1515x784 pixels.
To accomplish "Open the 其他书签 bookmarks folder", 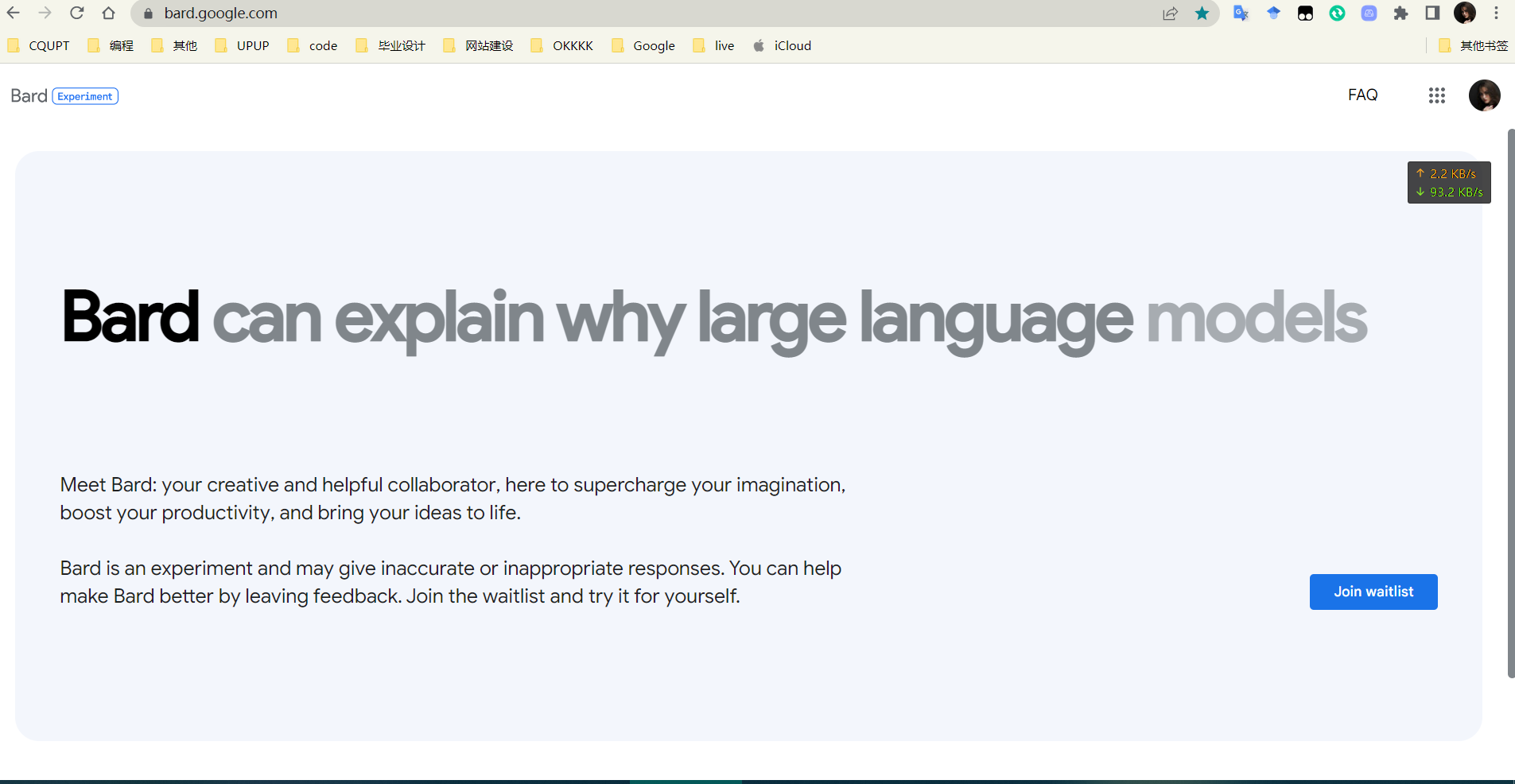I will (x=1474, y=45).
